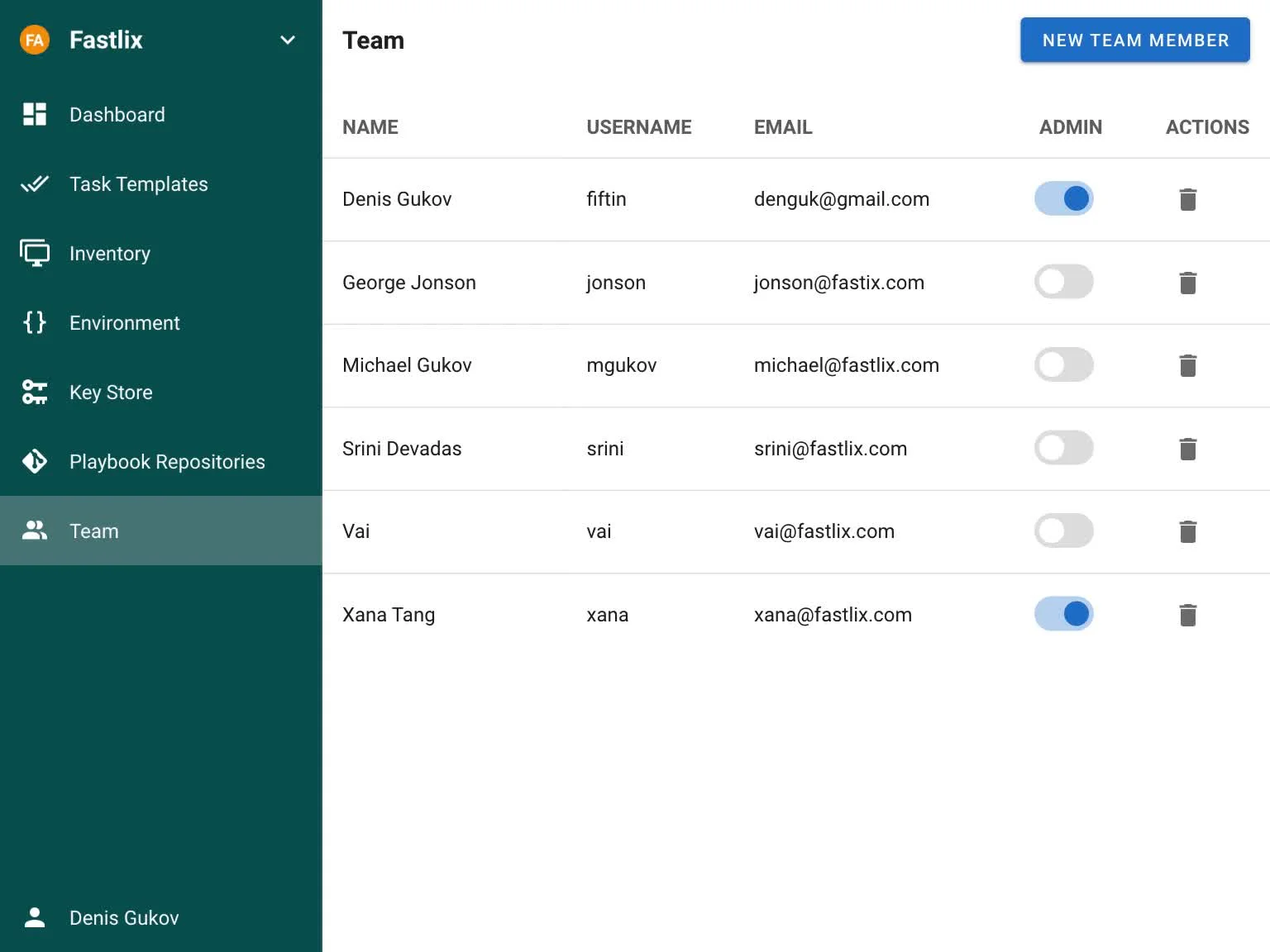This screenshot has width=1270, height=952.
Task: Click trash icon for Srini Devadas
Action: point(1187,449)
